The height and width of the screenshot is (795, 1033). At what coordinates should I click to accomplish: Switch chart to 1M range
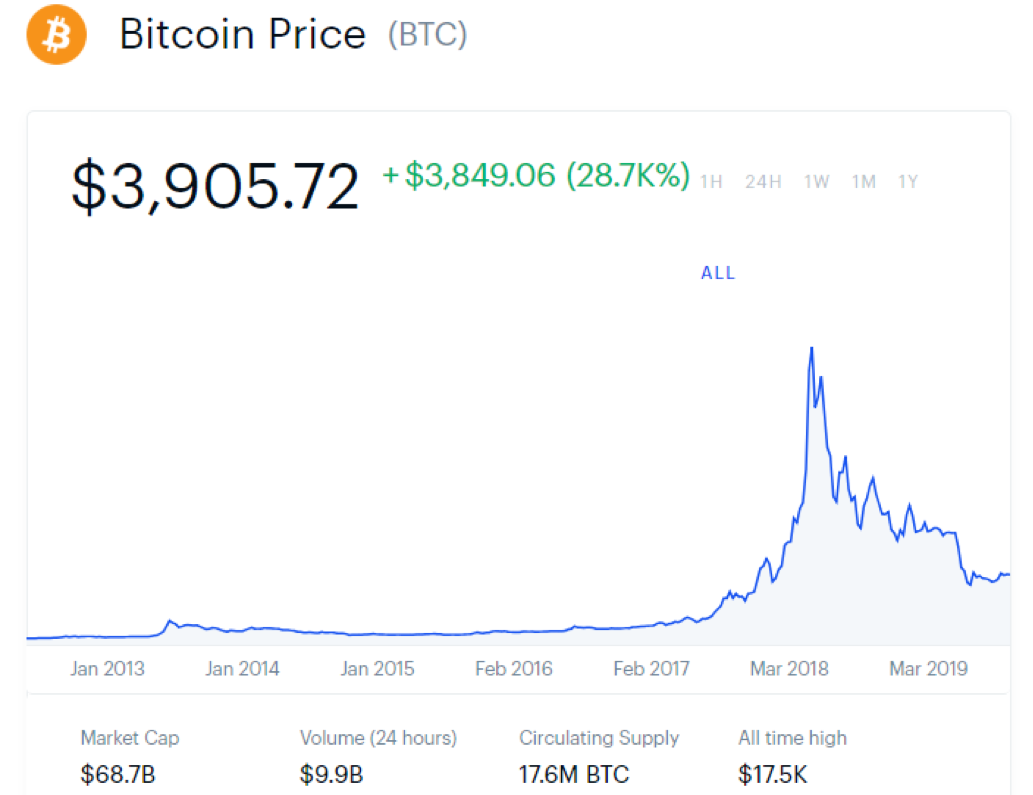864,182
